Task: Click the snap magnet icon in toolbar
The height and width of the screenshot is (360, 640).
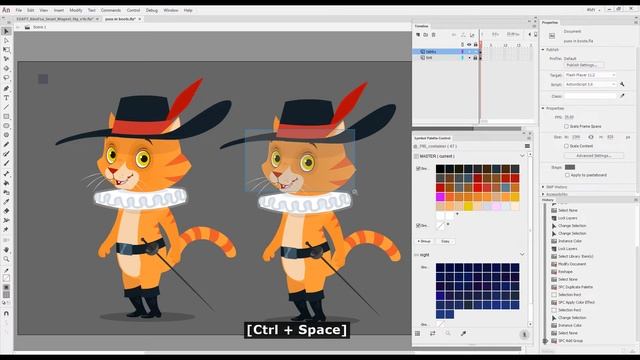Action: (x=6, y=313)
